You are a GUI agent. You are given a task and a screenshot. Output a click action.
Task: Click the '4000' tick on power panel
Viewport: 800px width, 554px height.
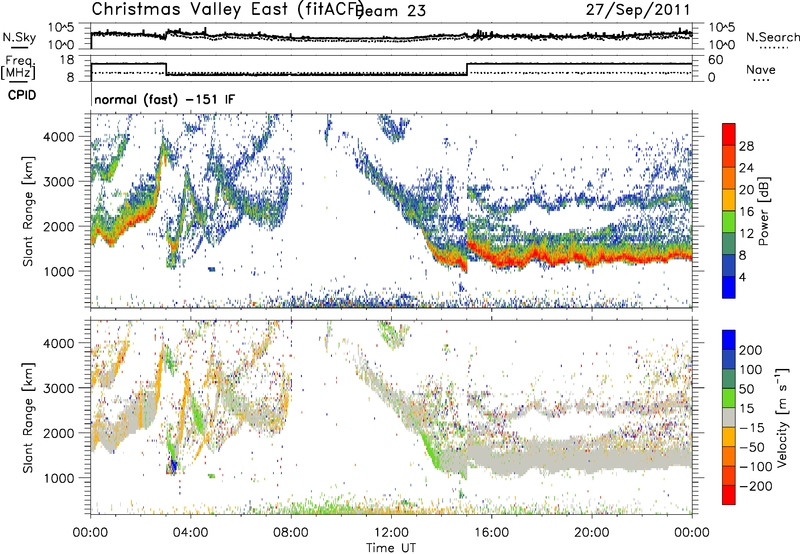coord(58,137)
